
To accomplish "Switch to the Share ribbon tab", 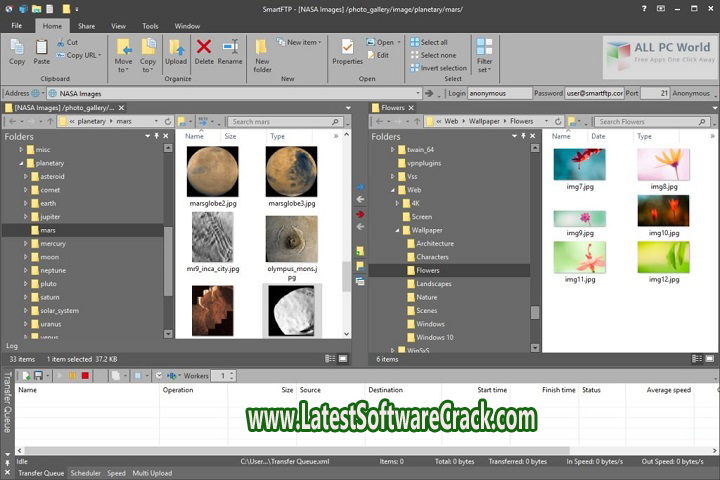I will pos(87,25).
